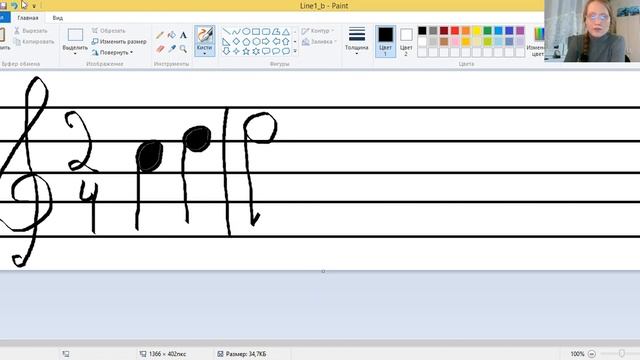Choose the oval shape
Viewport: 640px width, 360px height.
tap(246, 31)
